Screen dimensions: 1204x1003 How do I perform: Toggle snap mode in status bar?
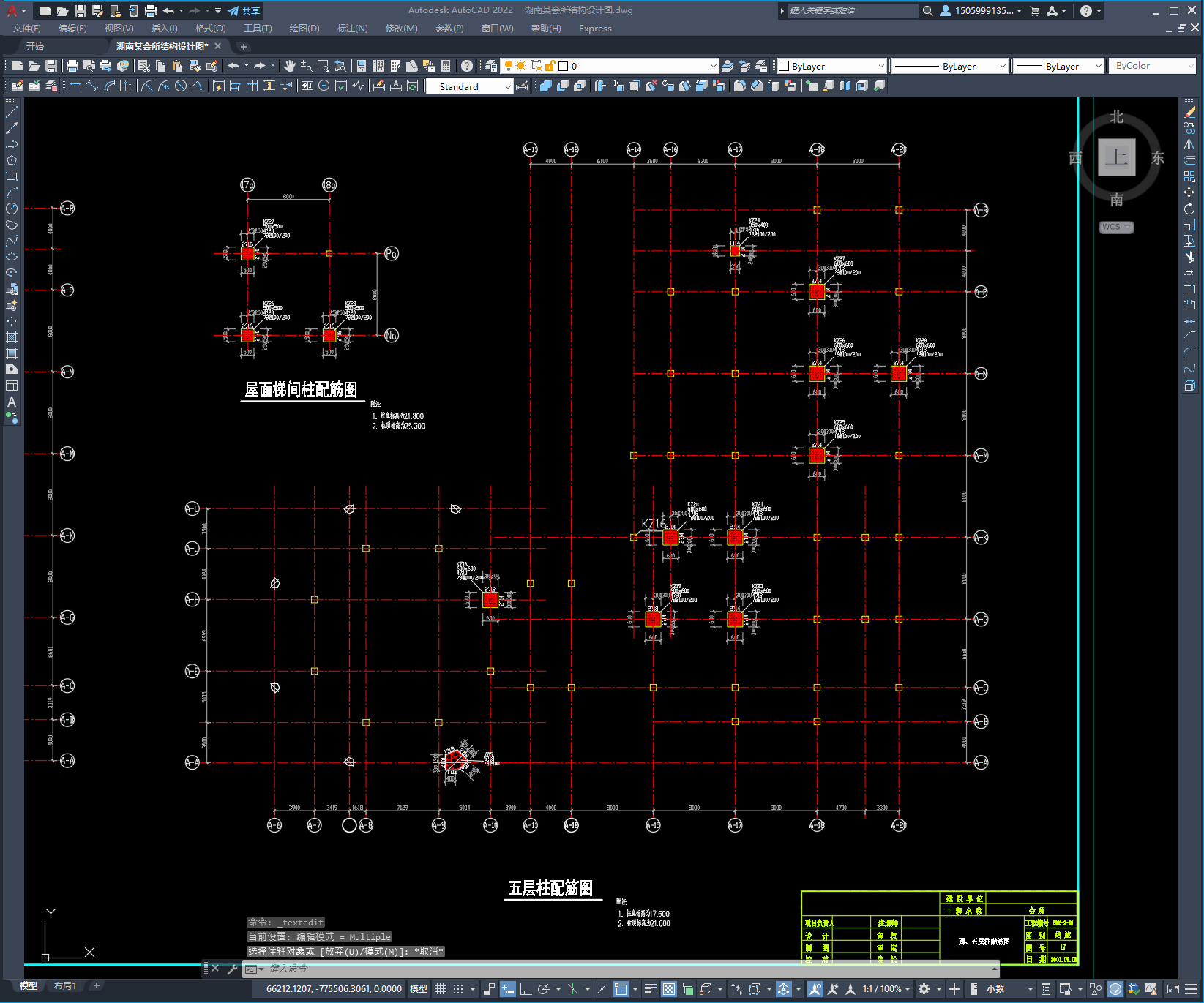click(x=458, y=989)
